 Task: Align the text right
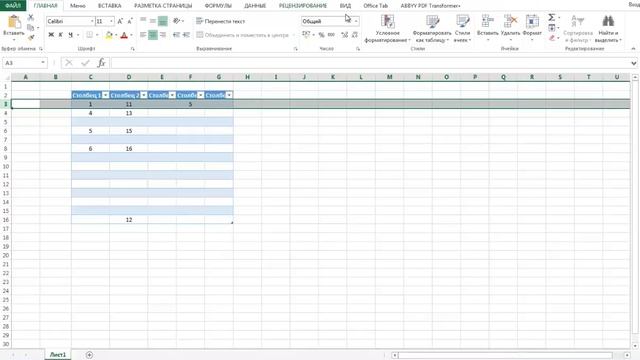tap(162, 35)
